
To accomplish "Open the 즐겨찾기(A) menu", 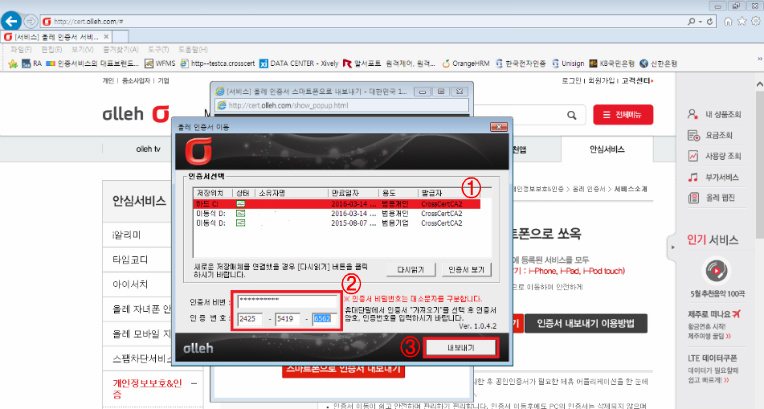I will tap(120, 50).
